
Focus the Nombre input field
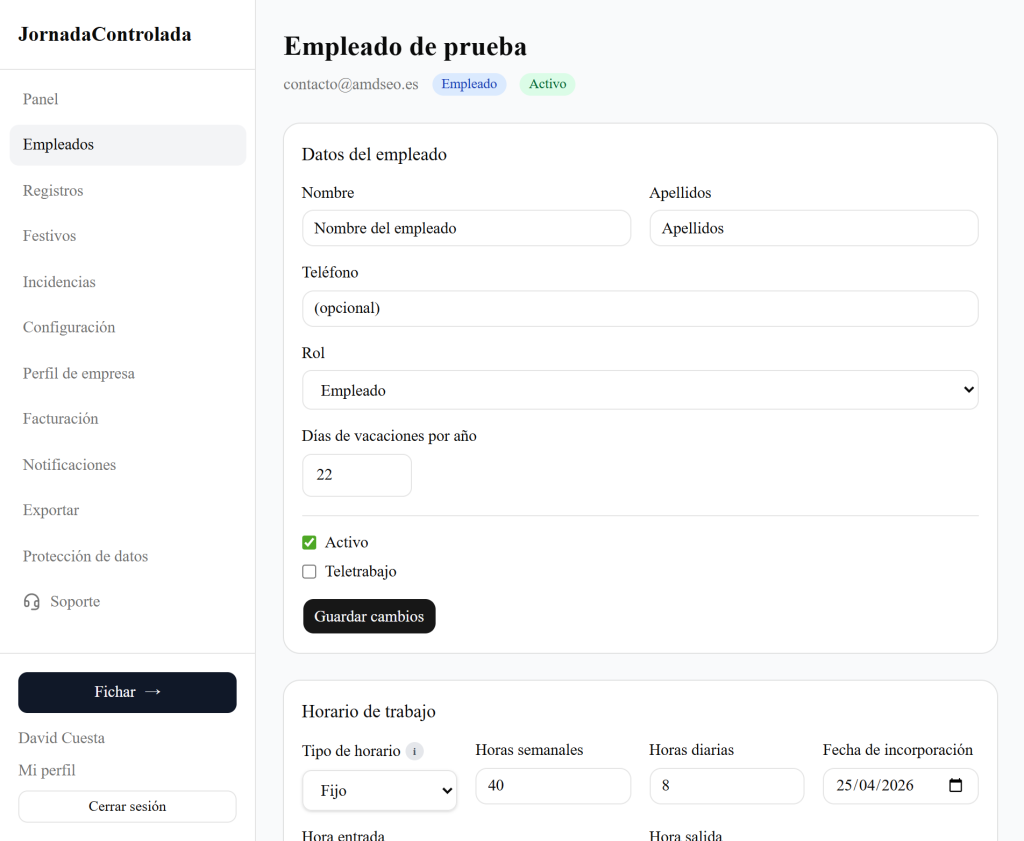[x=466, y=228]
